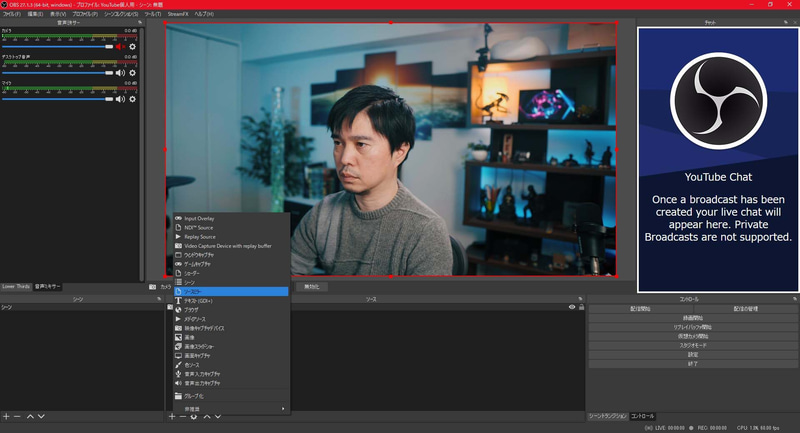Screen dimensions: 800x433
Task: Add a 画面キャプチャ display capture source
Action: (x=231, y=355)
